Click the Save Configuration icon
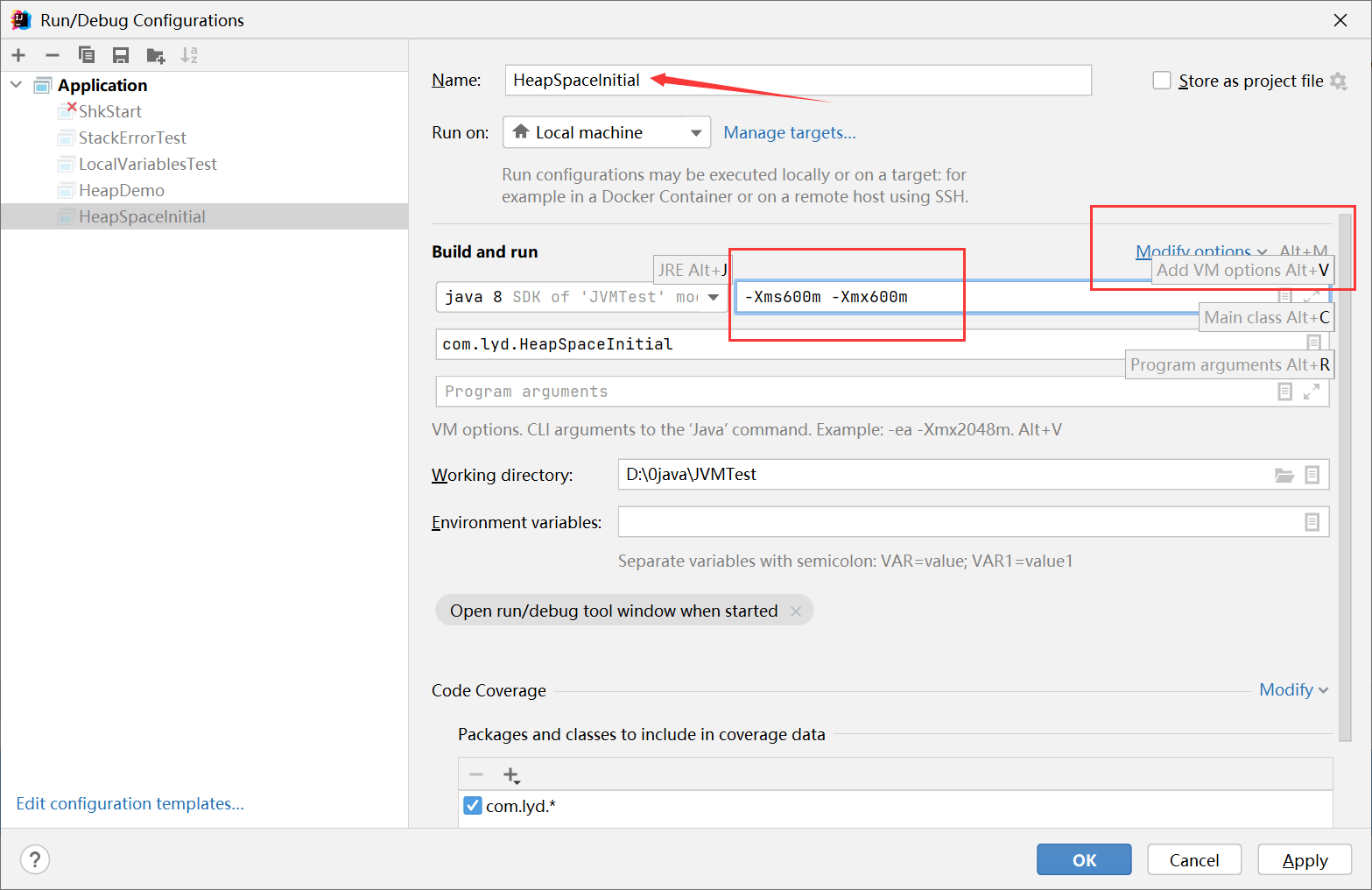The width and height of the screenshot is (1372, 890). 121,56
